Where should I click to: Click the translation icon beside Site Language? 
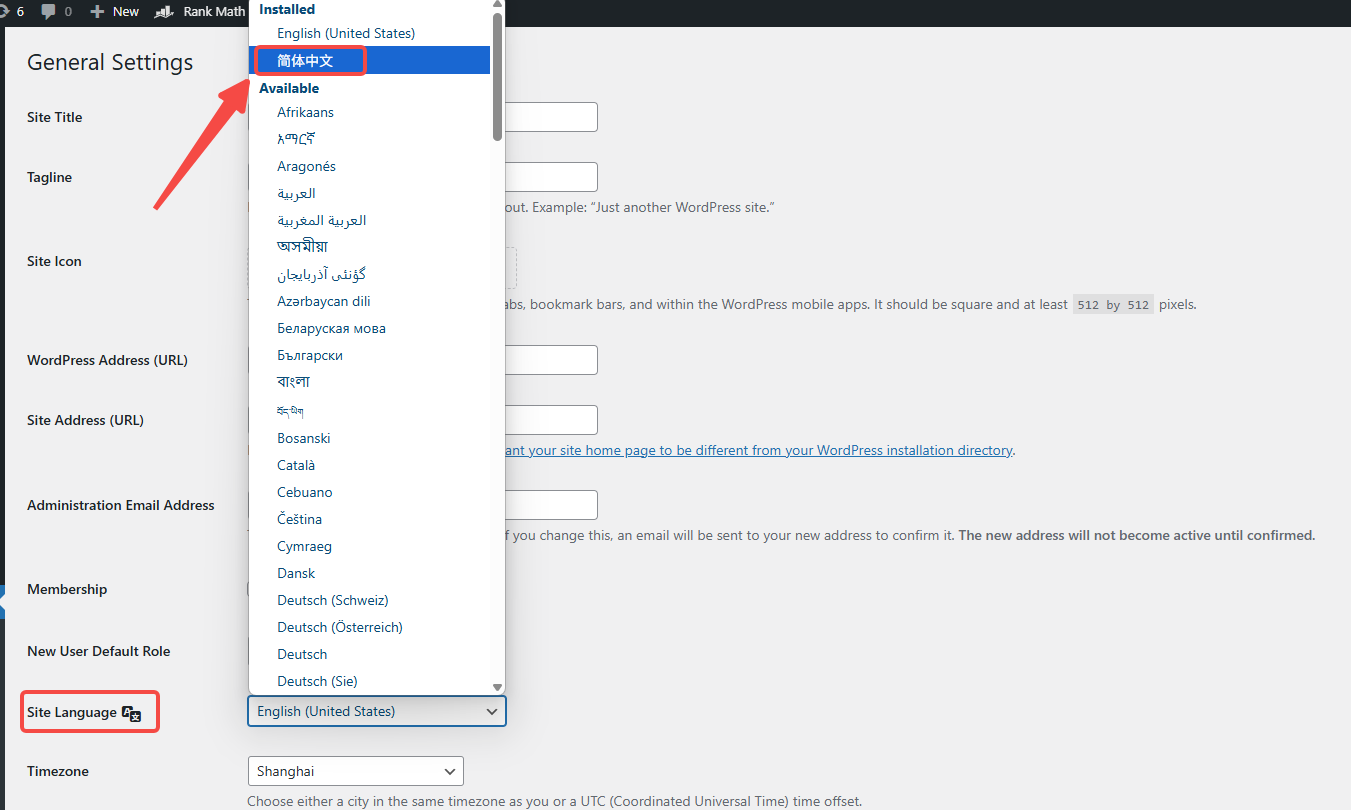coord(132,713)
